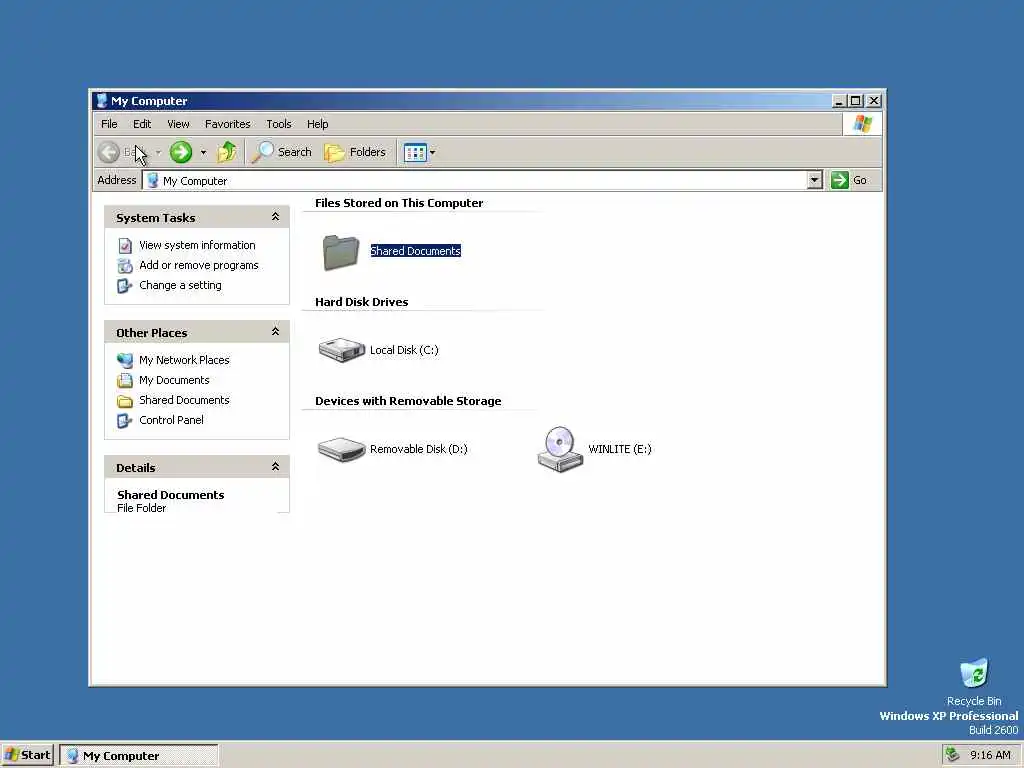Click the Up folder toolbar icon

227,152
